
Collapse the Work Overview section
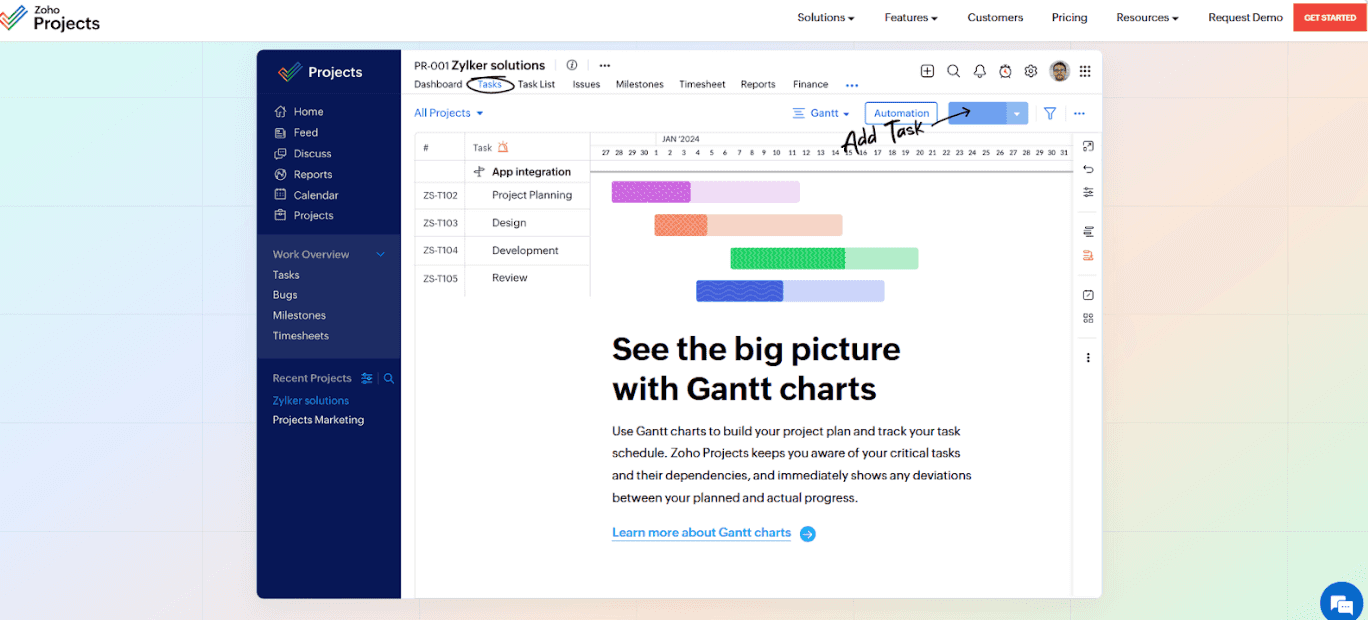point(379,254)
